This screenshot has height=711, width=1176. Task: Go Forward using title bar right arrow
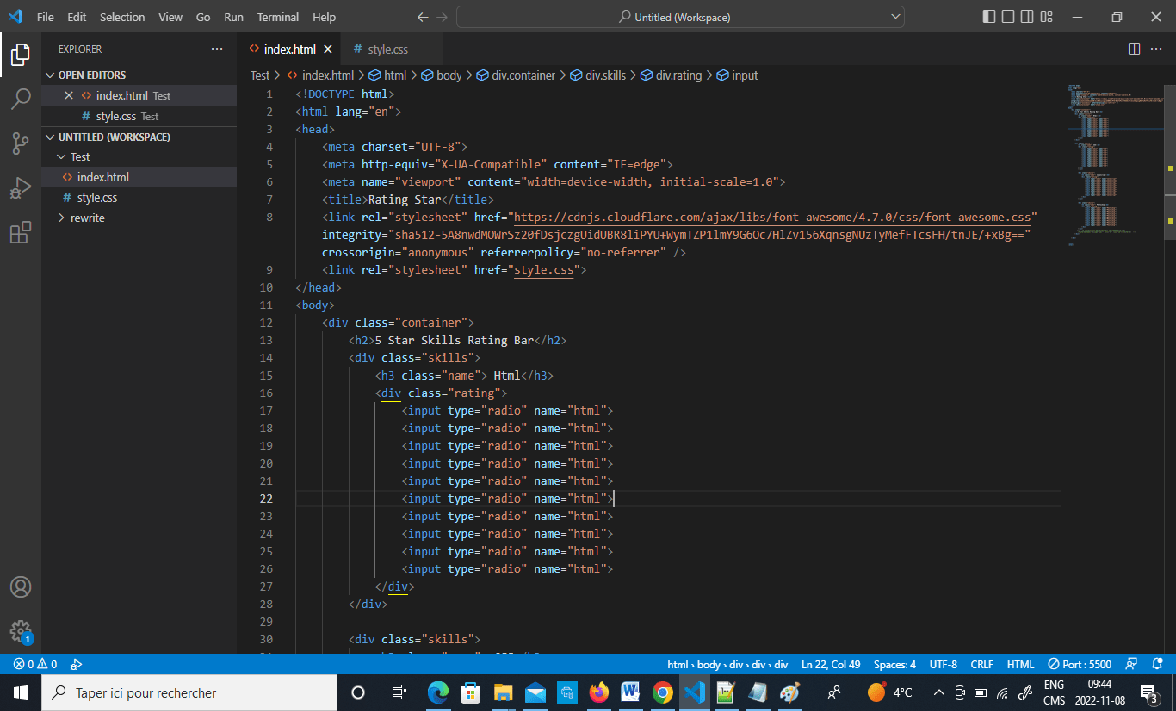(x=442, y=16)
